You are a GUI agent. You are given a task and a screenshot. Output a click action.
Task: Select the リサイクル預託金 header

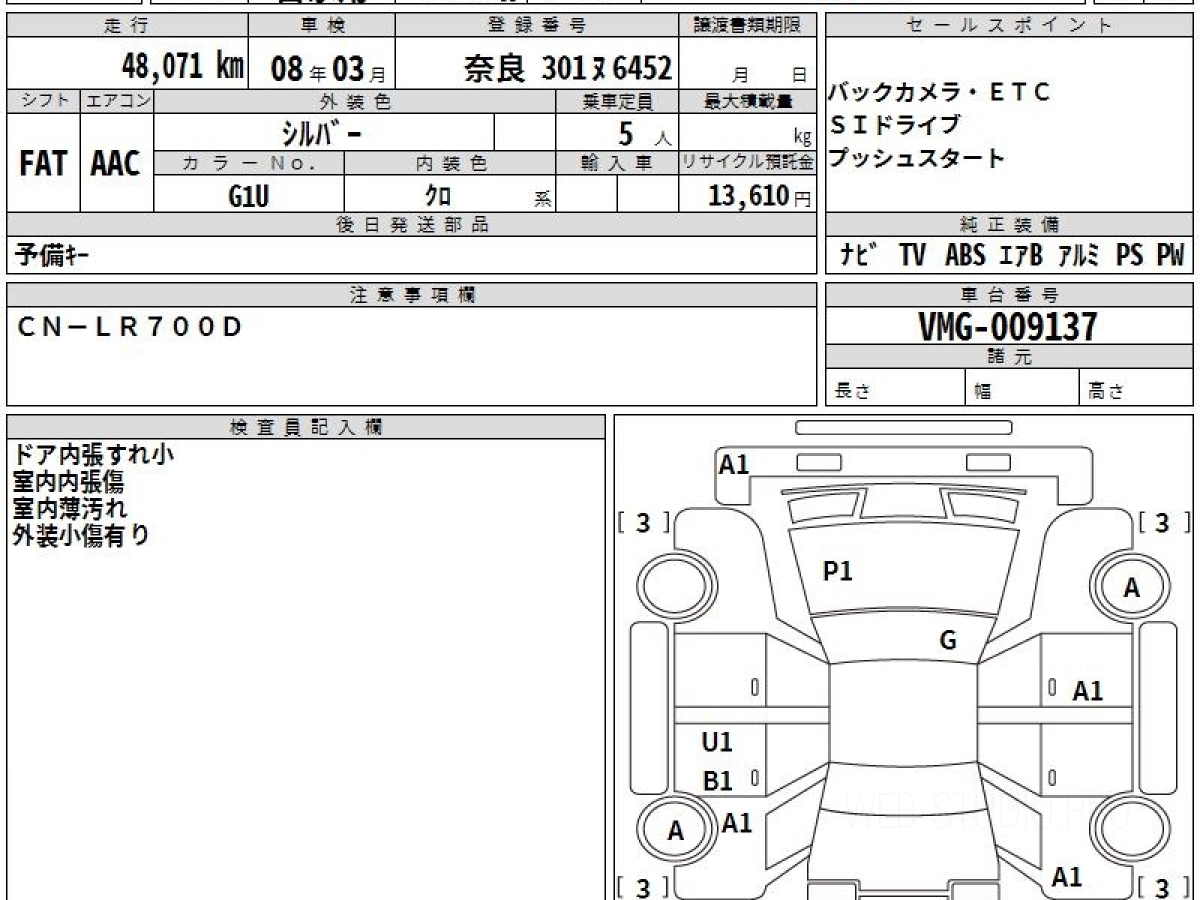748,163
